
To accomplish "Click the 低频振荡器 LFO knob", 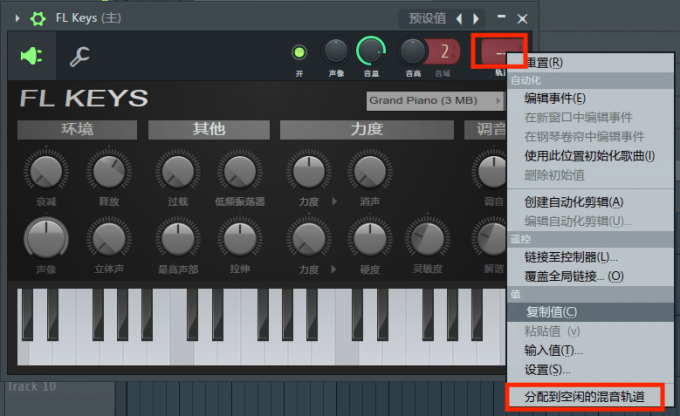I will tap(238, 172).
